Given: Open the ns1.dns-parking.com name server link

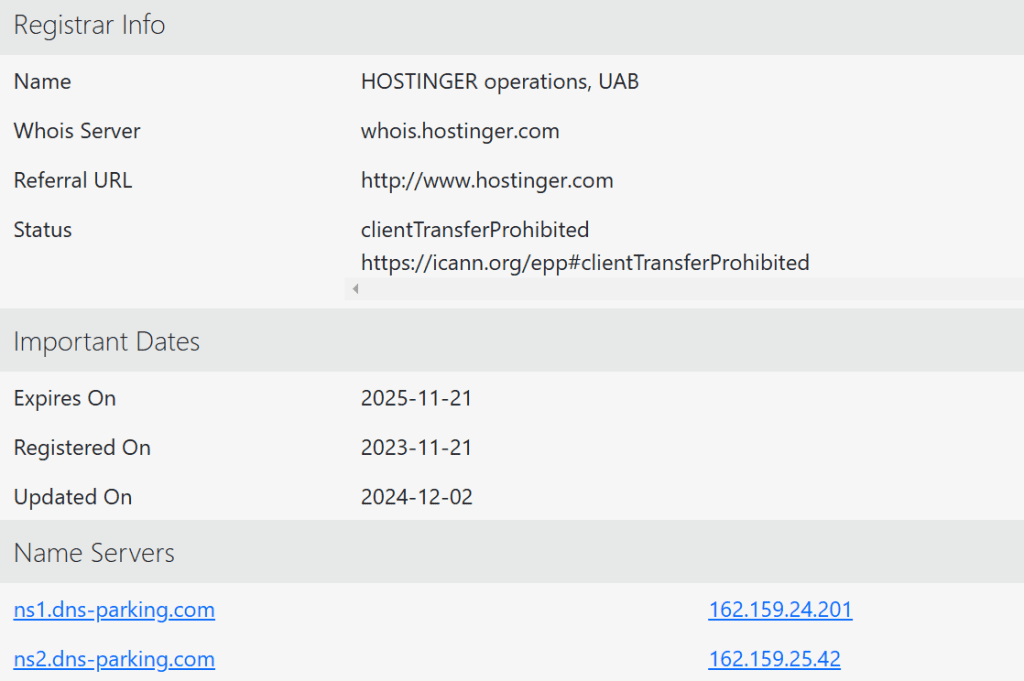Looking at the screenshot, I should coord(114,609).
